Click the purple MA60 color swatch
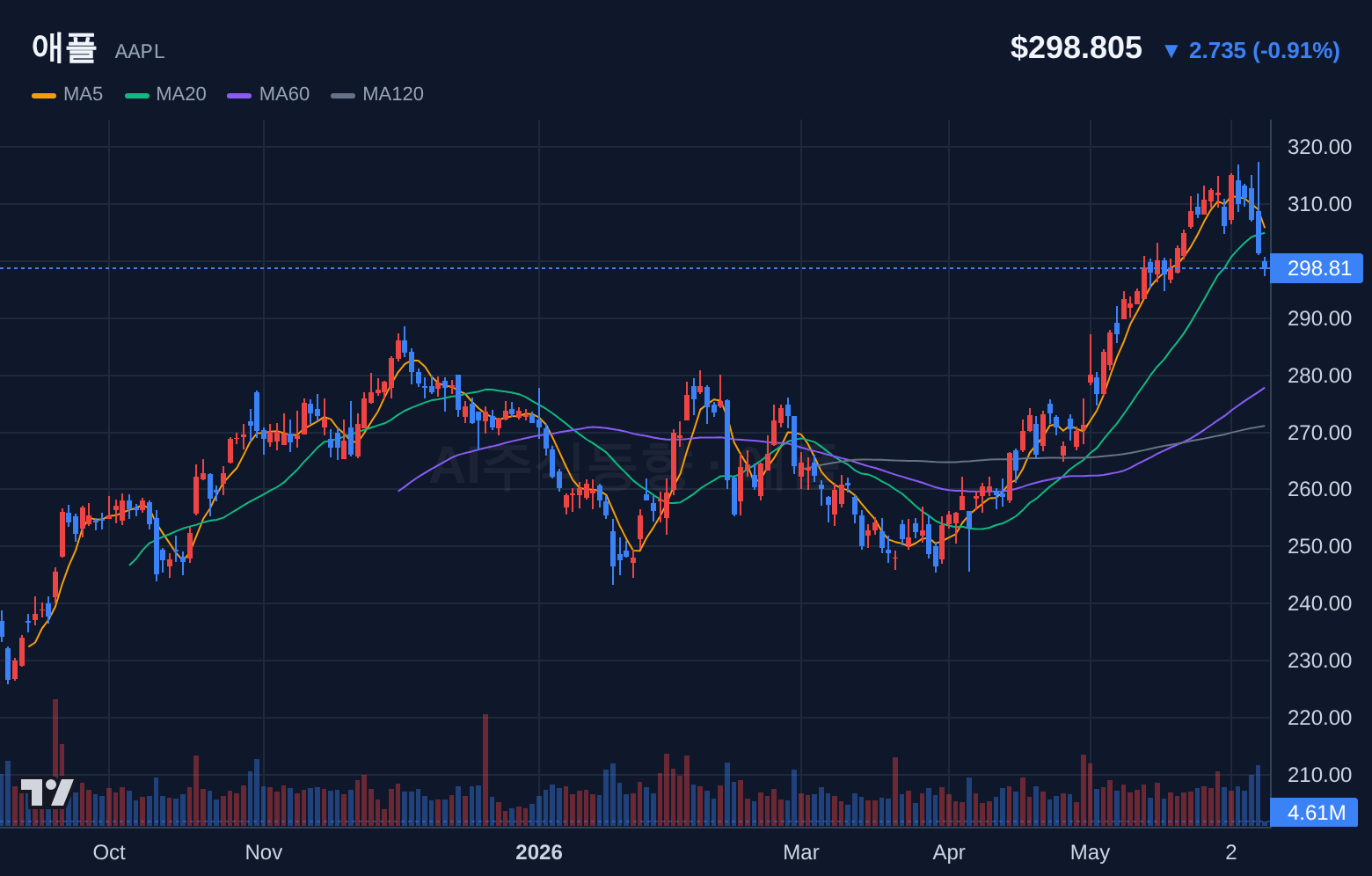Screen dimensions: 1372x876 click(239, 95)
